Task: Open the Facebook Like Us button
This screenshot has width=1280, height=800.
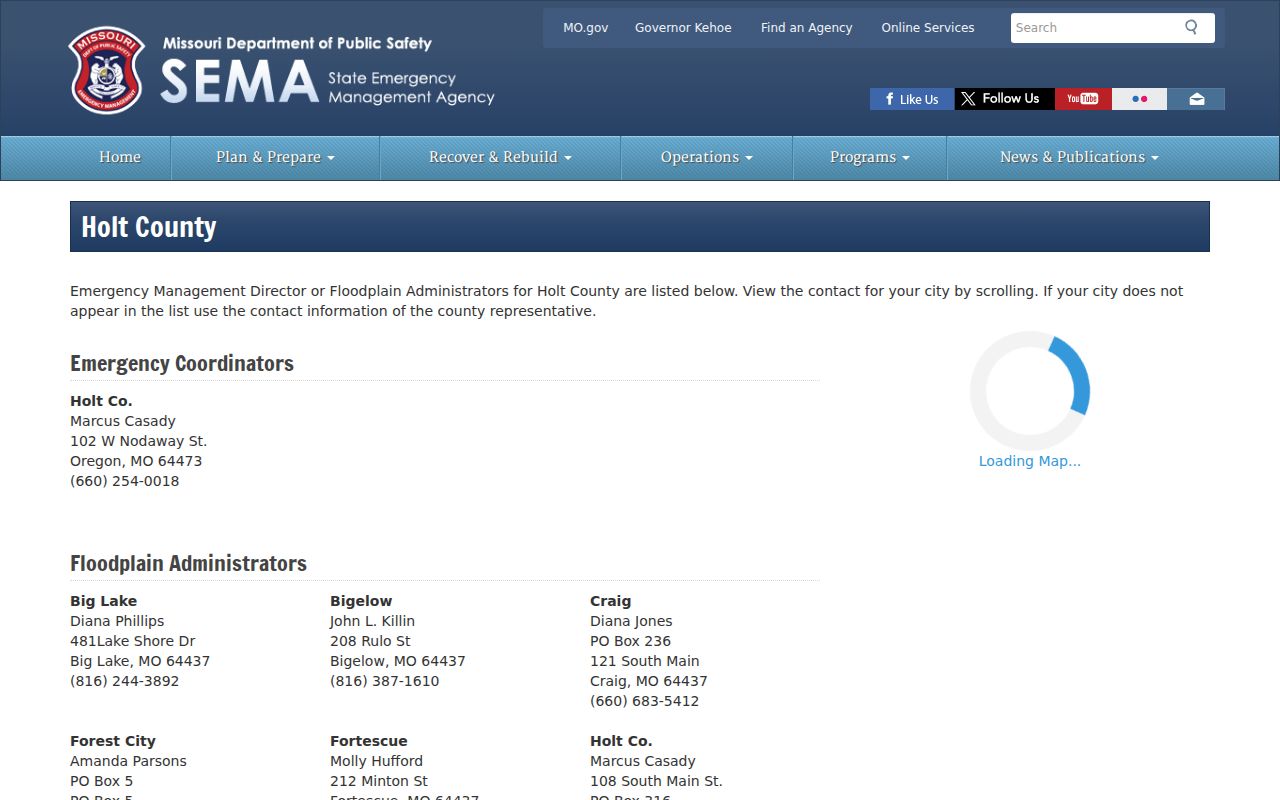Action: (x=912, y=99)
